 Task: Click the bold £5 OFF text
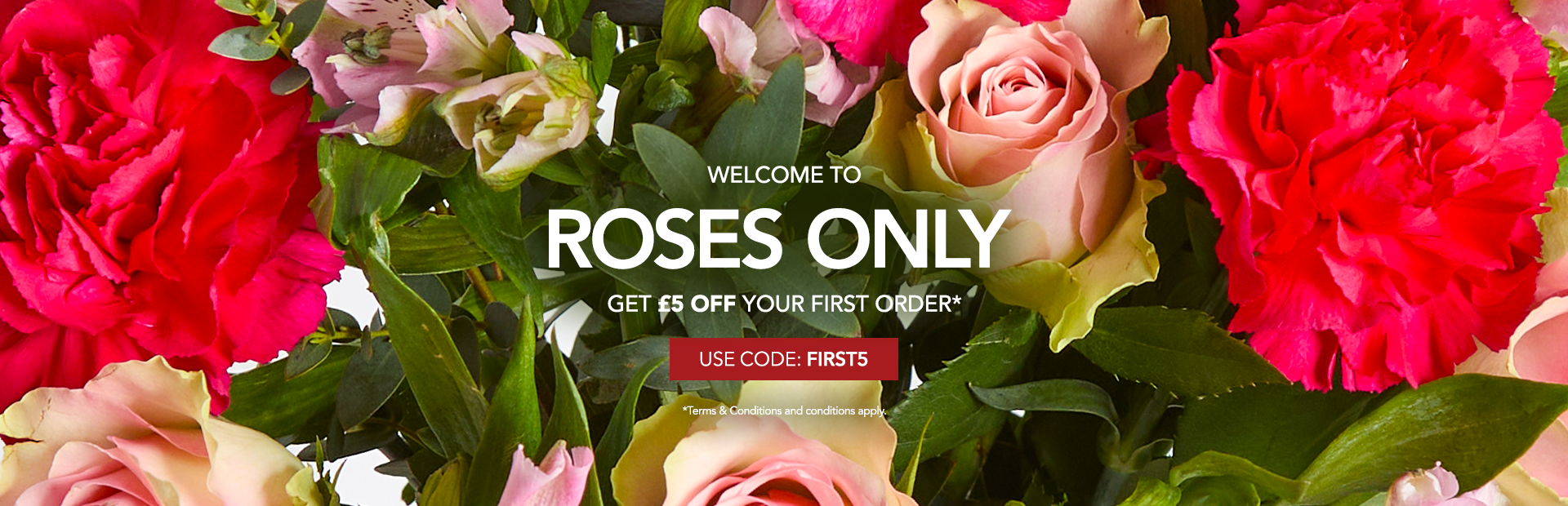pyautogui.click(x=697, y=304)
